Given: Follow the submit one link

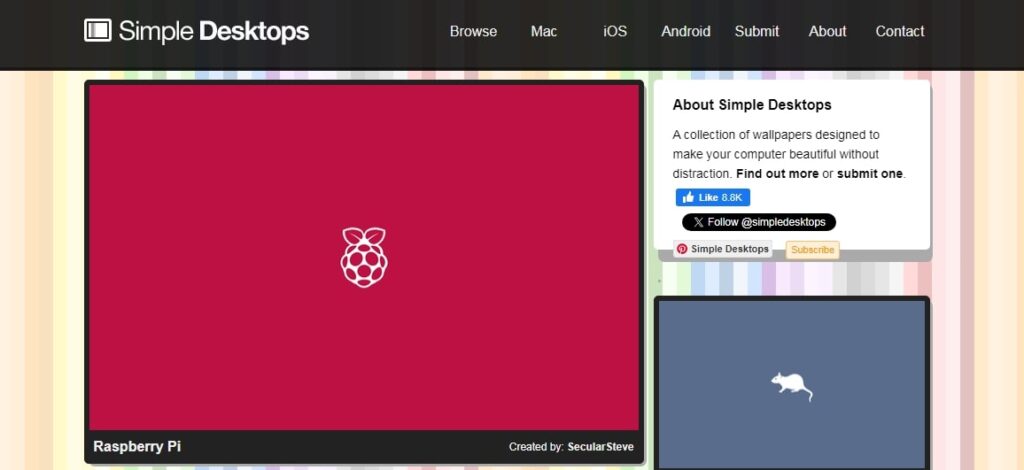Looking at the screenshot, I should pyautogui.click(x=870, y=174).
